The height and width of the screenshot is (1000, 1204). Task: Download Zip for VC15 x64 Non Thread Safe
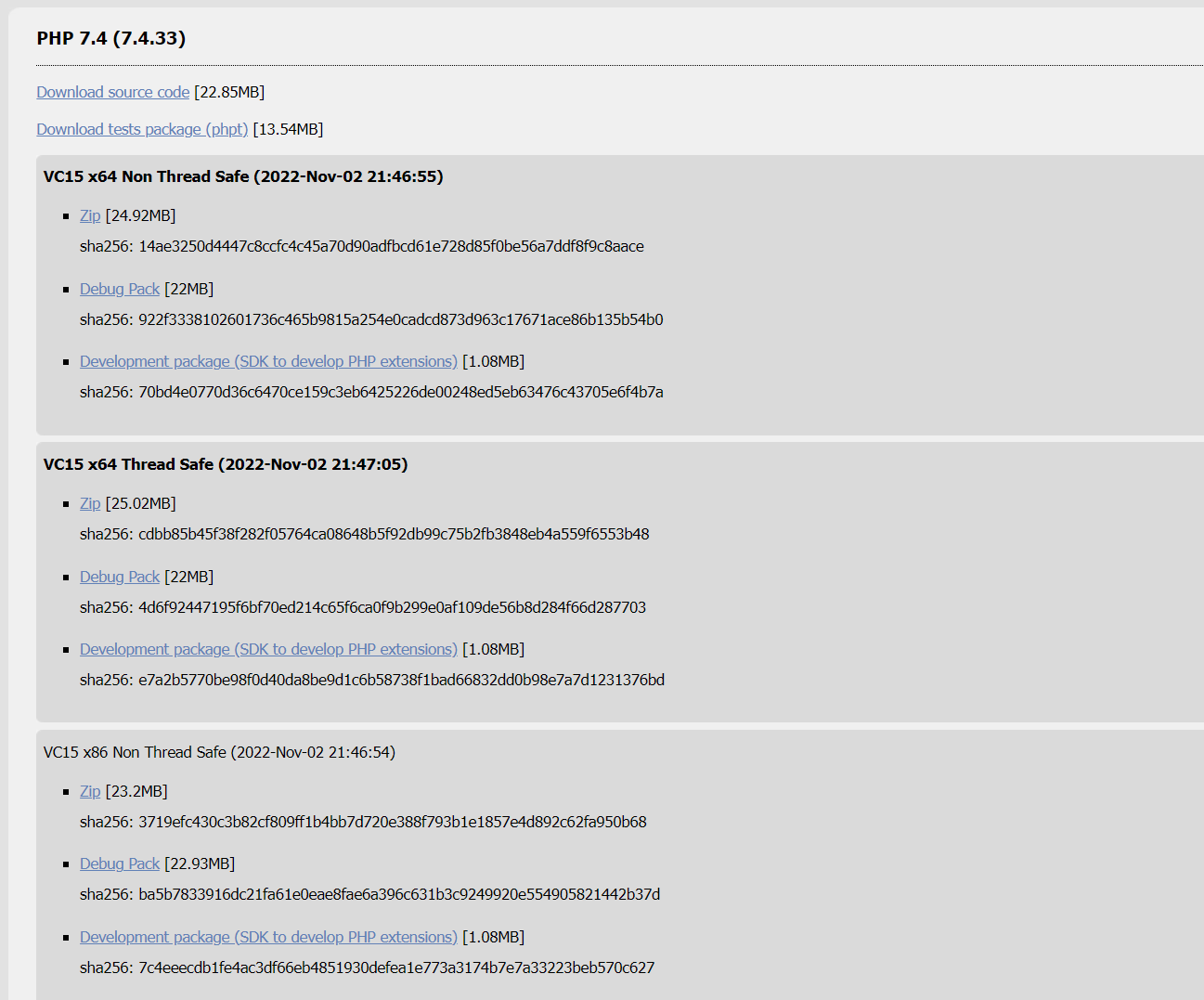coord(90,215)
